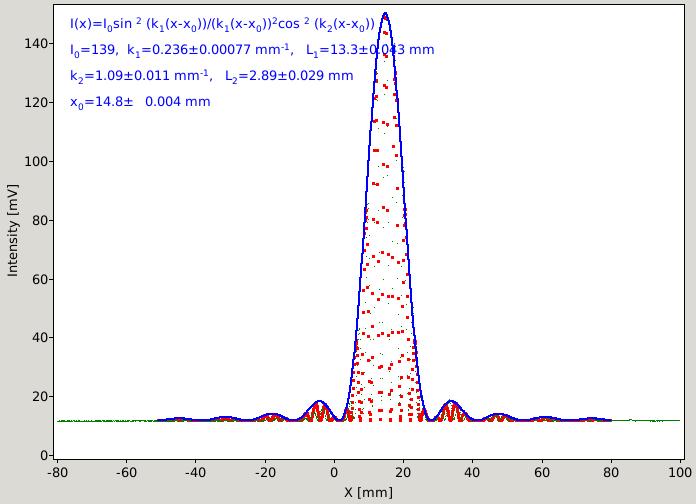Select the k1=0.236 parameter annotation line
This screenshot has width=696, height=504.
click(x=252, y=50)
